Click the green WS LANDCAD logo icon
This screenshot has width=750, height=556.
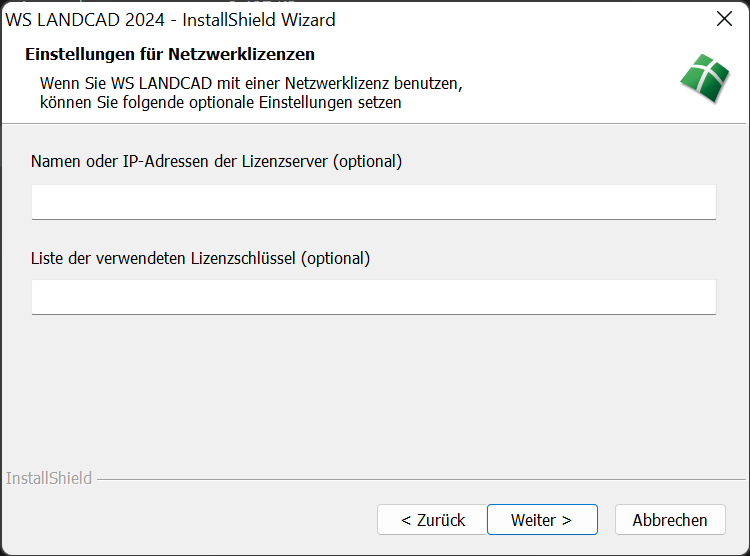click(705, 81)
